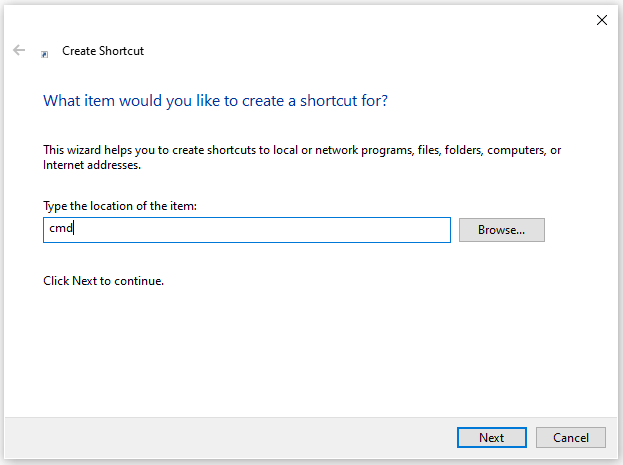Click the blank white area below the continue text
Image resolution: width=623 pixels, height=465 pixels.
(310, 350)
